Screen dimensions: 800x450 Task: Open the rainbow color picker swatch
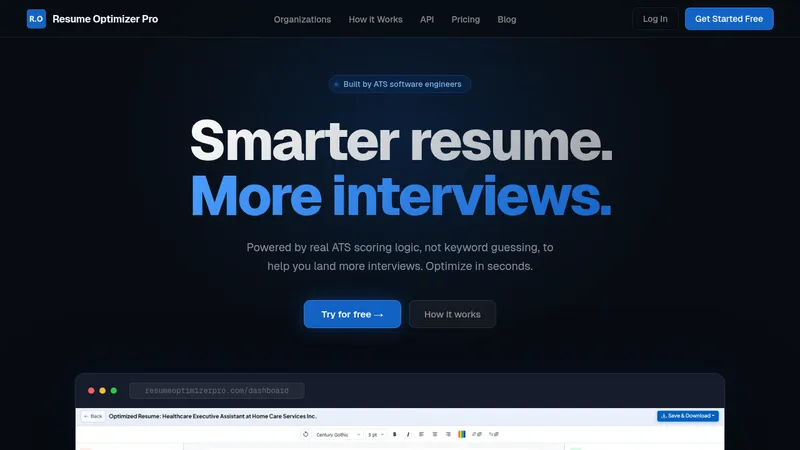coord(462,434)
